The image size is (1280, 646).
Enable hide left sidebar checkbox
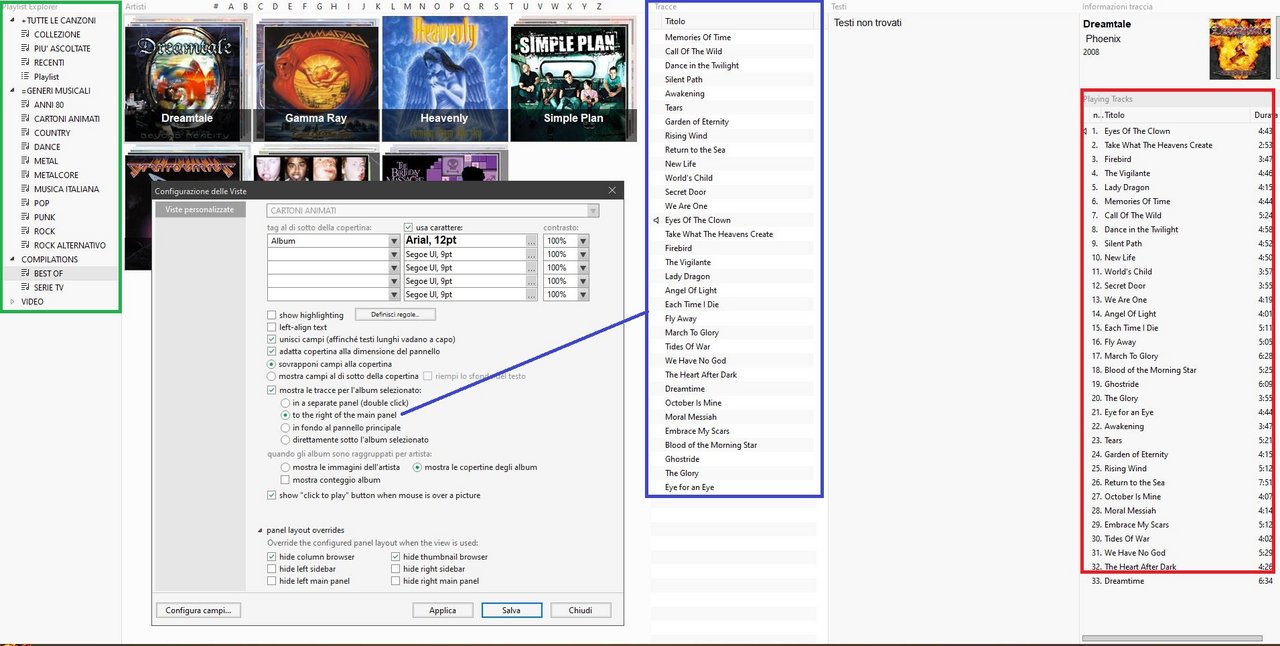coord(272,568)
